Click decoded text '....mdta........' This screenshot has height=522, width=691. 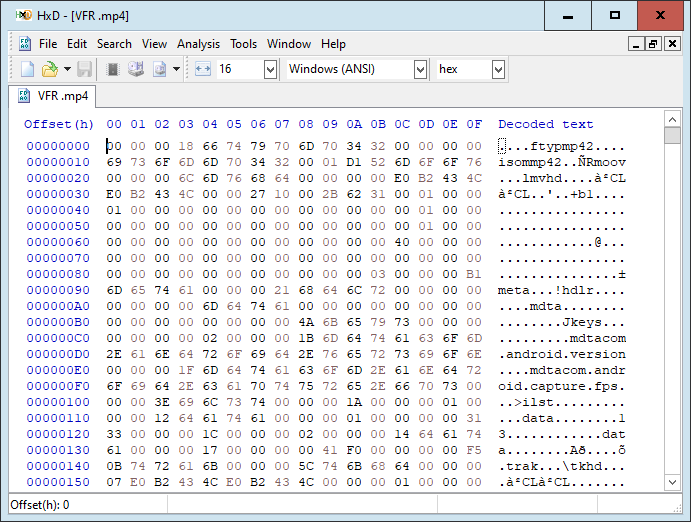(562, 306)
